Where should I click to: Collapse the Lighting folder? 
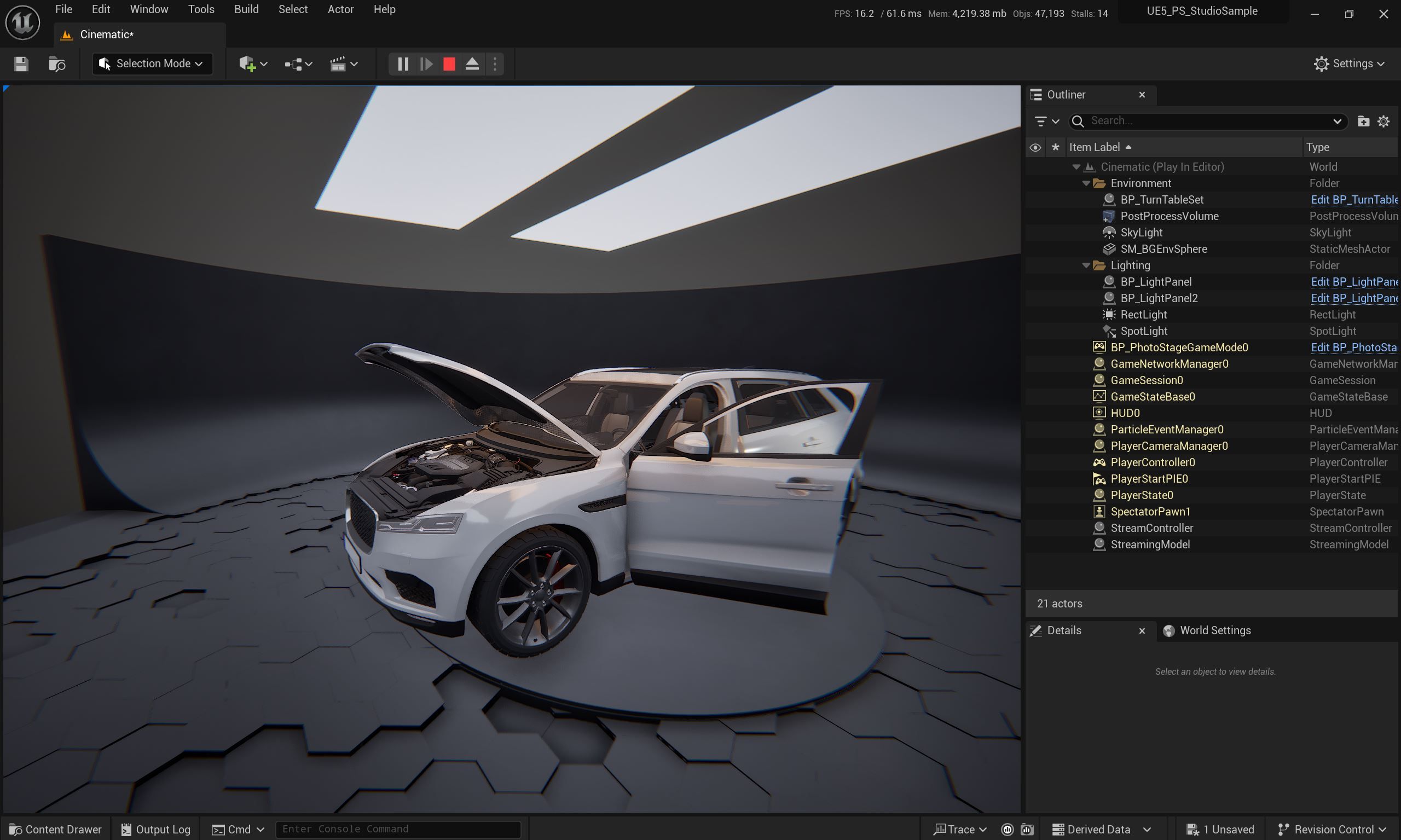click(1085, 265)
